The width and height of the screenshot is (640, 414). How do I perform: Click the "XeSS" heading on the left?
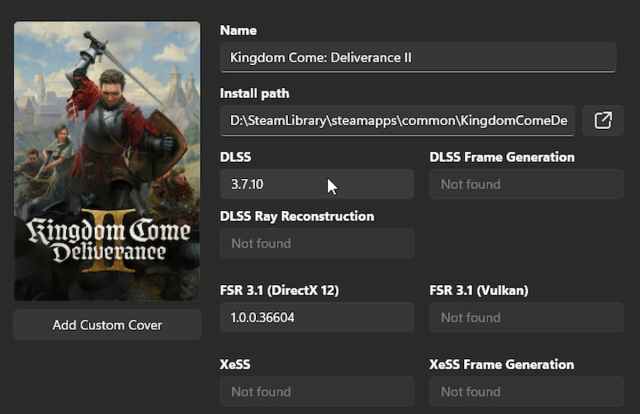[237, 364]
